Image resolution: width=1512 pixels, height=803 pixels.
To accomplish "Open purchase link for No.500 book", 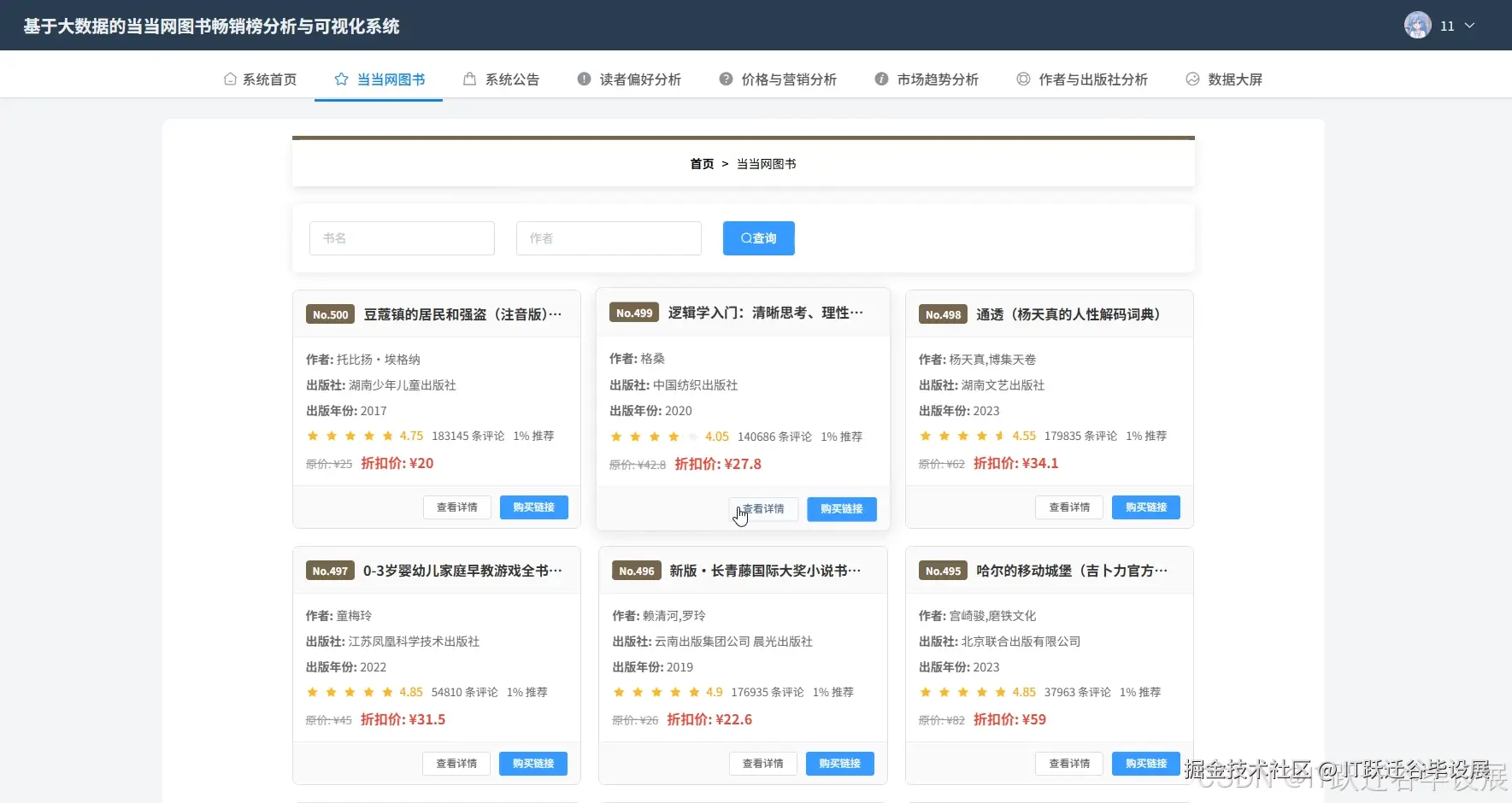I will pos(534,507).
